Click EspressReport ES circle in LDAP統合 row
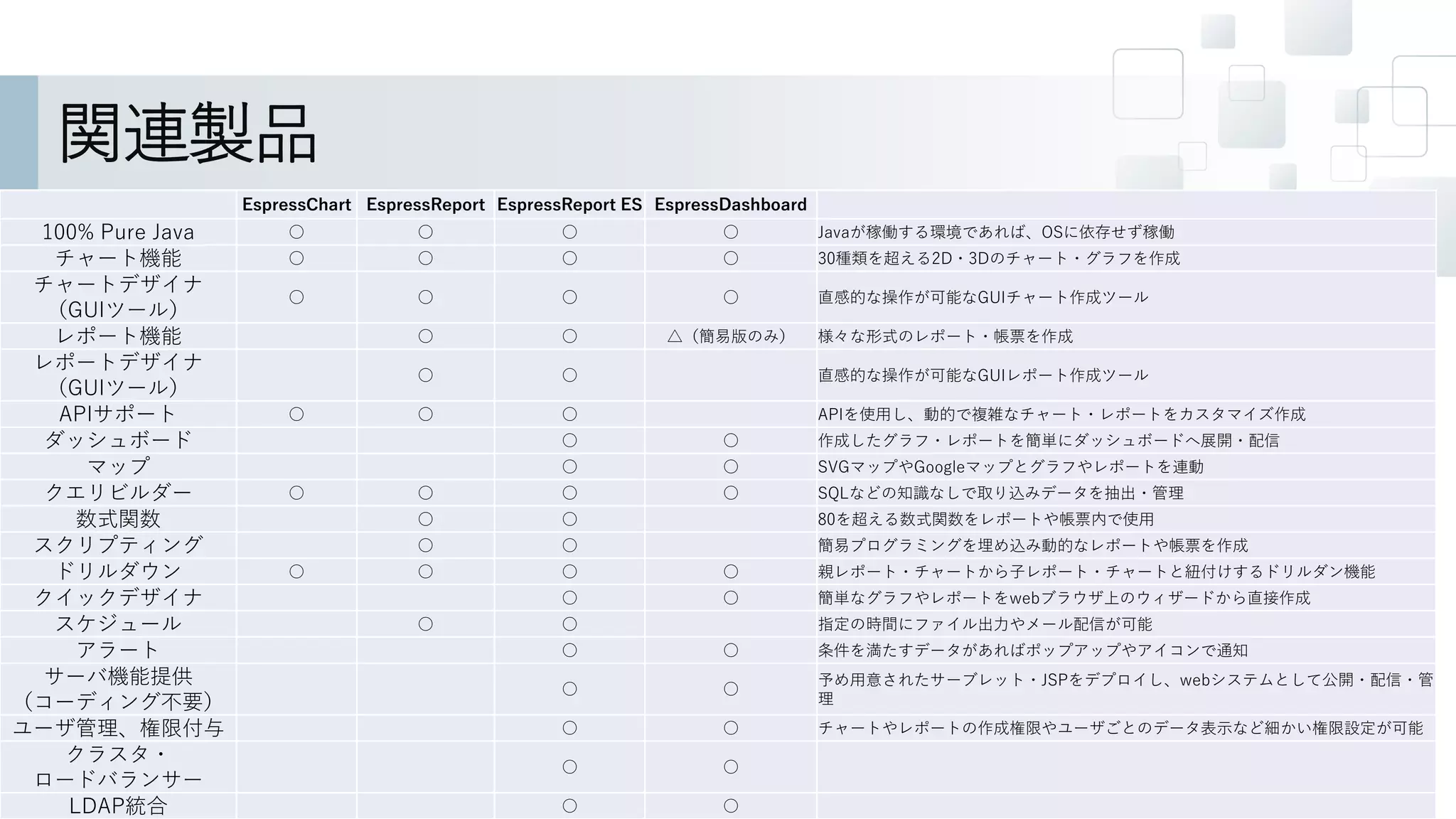 coord(569,806)
